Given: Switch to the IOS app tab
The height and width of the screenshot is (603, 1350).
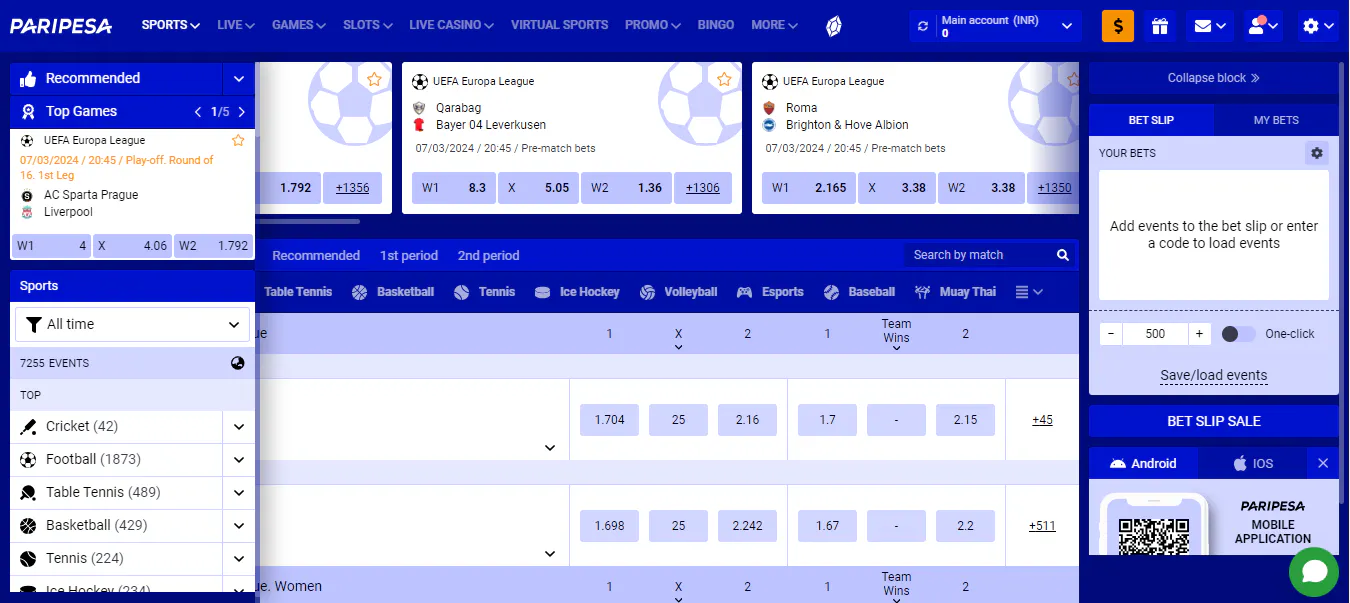Looking at the screenshot, I should tap(1253, 463).
